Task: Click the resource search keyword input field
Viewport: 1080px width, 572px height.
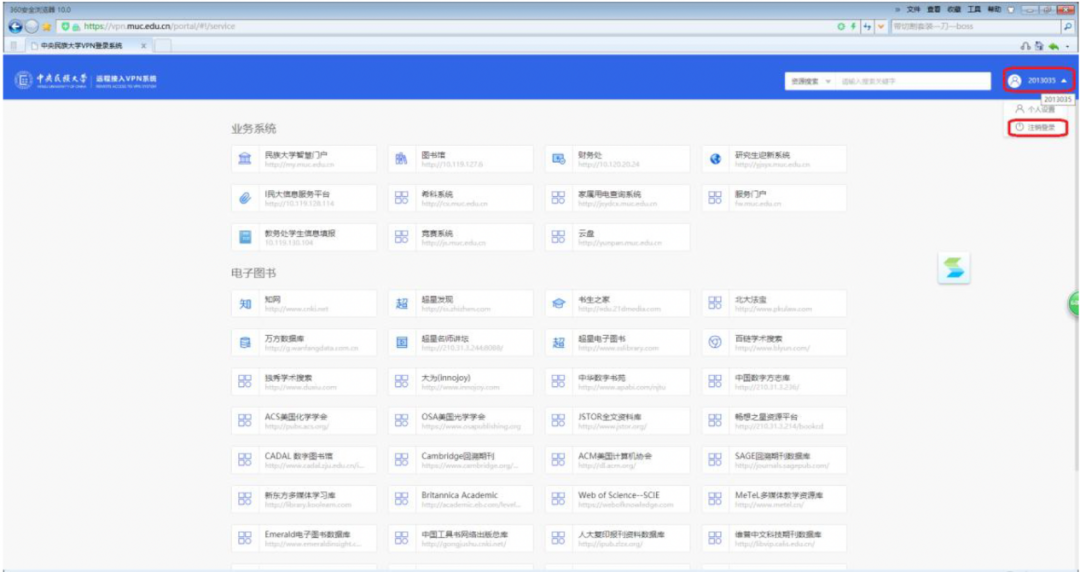Action: coord(913,81)
